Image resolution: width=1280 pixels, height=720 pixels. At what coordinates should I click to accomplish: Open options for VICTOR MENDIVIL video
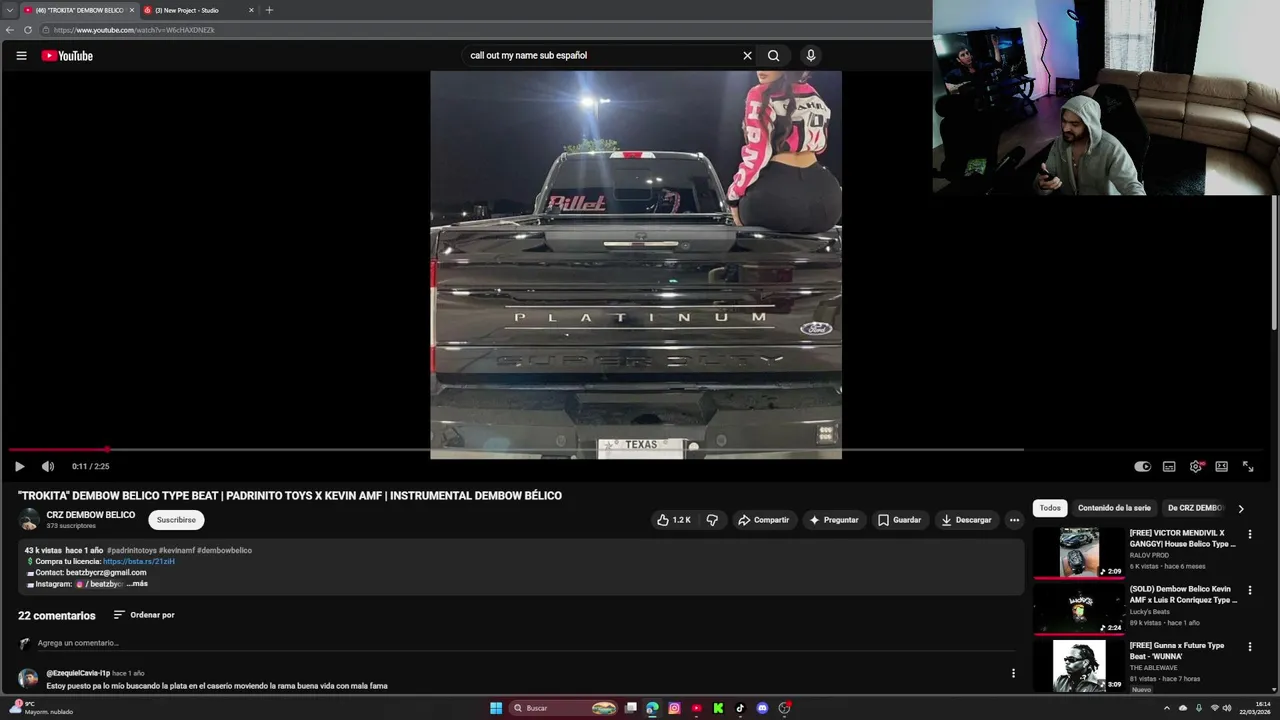1249,535
